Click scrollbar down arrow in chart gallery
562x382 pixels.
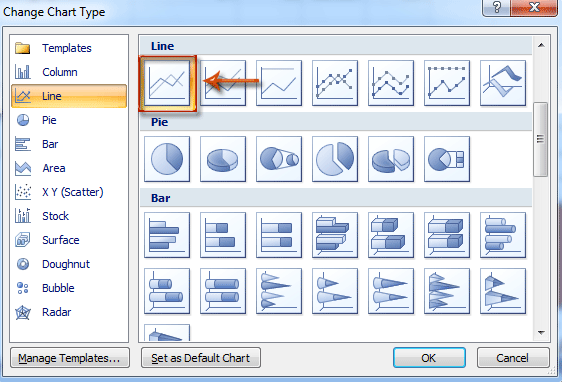(x=541, y=333)
